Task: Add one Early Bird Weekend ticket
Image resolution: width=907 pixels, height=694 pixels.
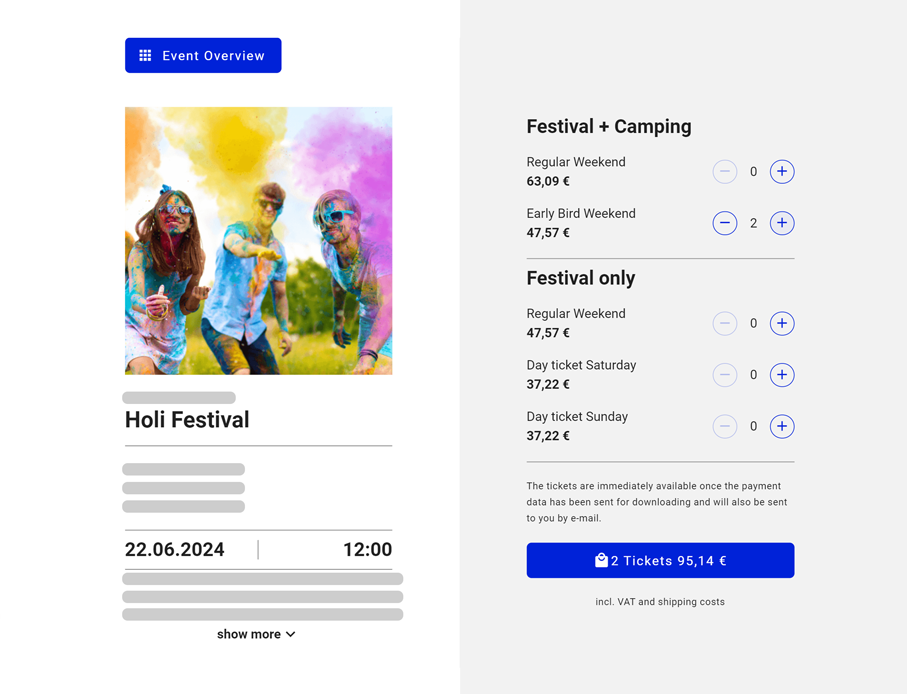Action: 782,223
